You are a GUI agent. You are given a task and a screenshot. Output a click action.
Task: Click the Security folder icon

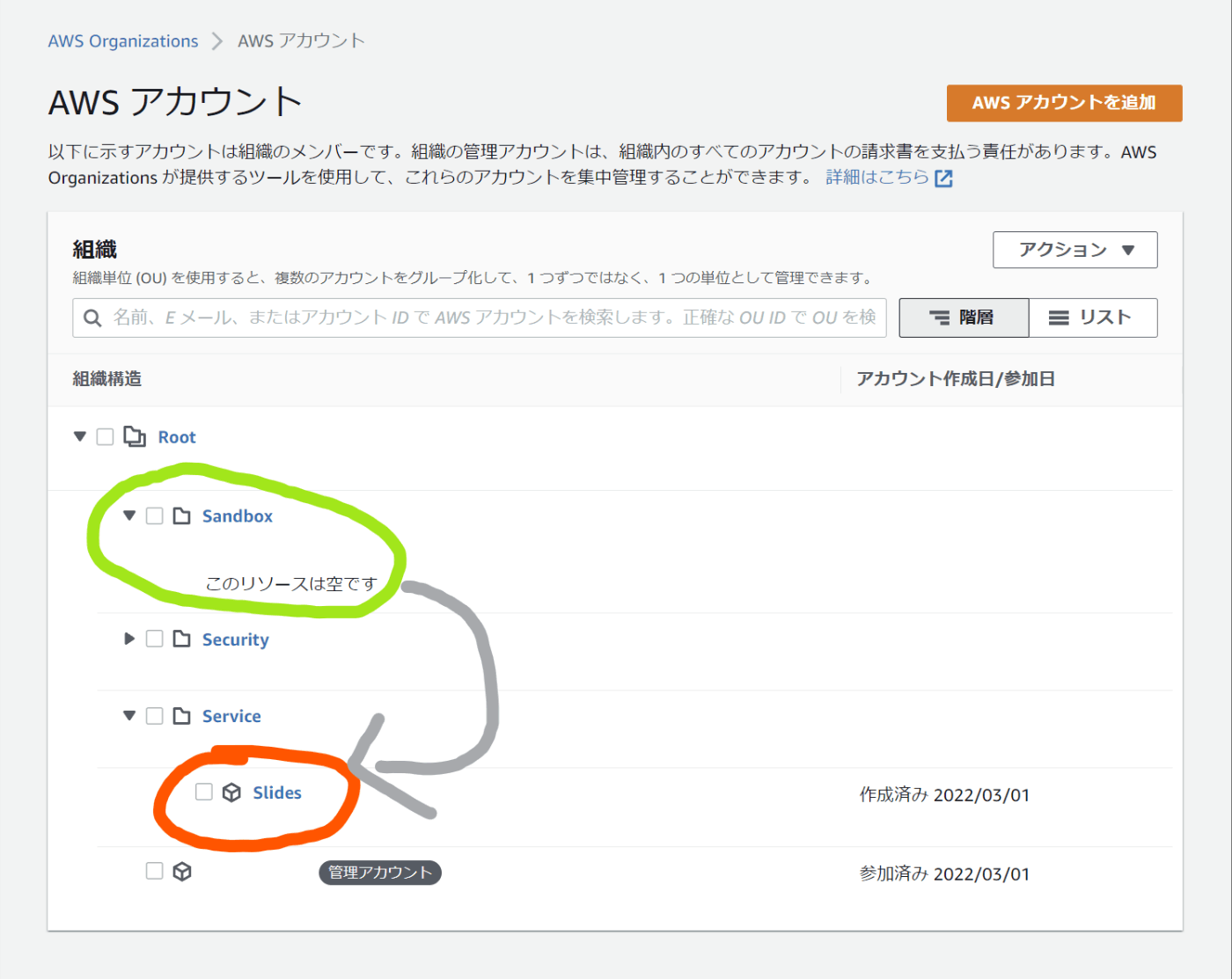181,639
